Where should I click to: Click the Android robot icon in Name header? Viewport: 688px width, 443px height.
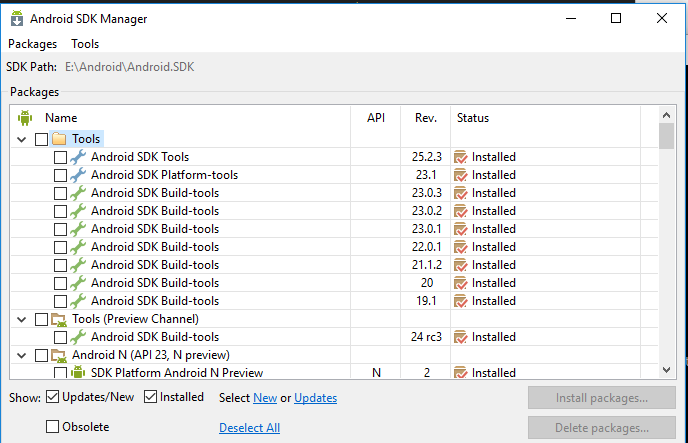click(25, 118)
